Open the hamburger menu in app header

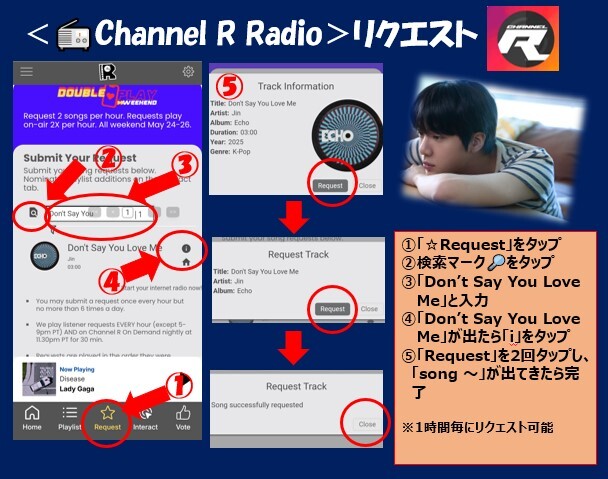[27, 72]
